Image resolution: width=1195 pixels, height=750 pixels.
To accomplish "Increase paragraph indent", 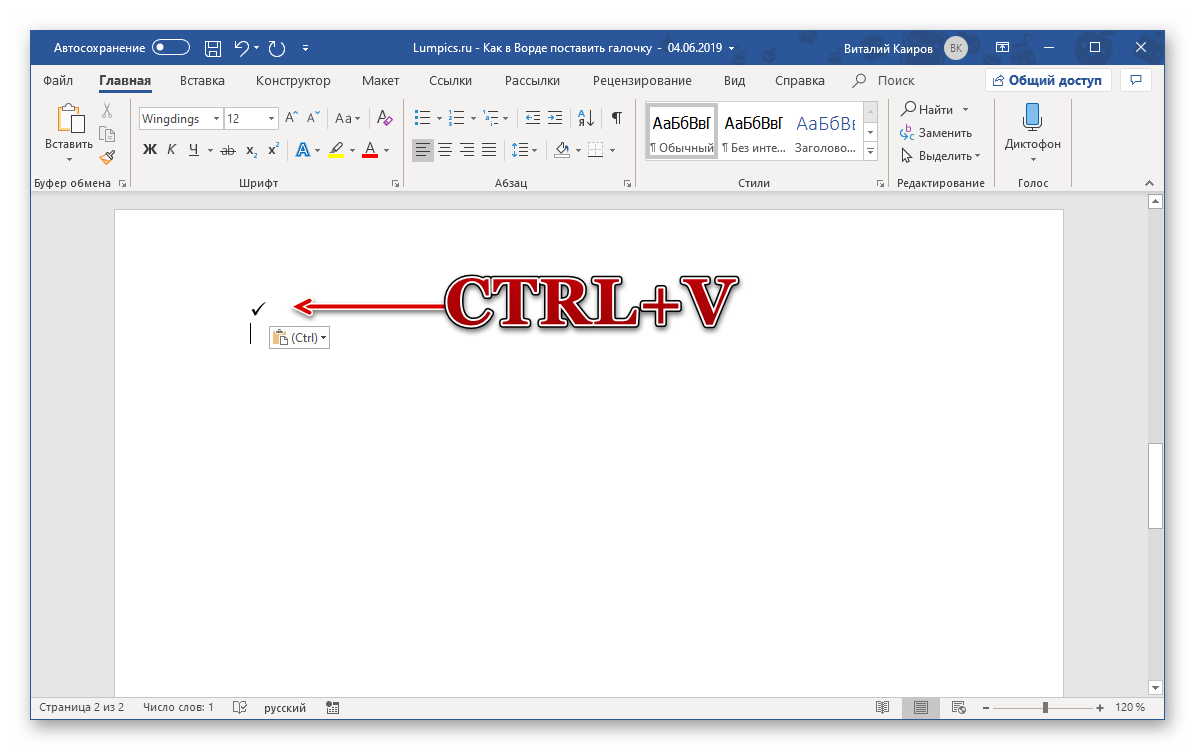I will pyautogui.click(x=555, y=118).
